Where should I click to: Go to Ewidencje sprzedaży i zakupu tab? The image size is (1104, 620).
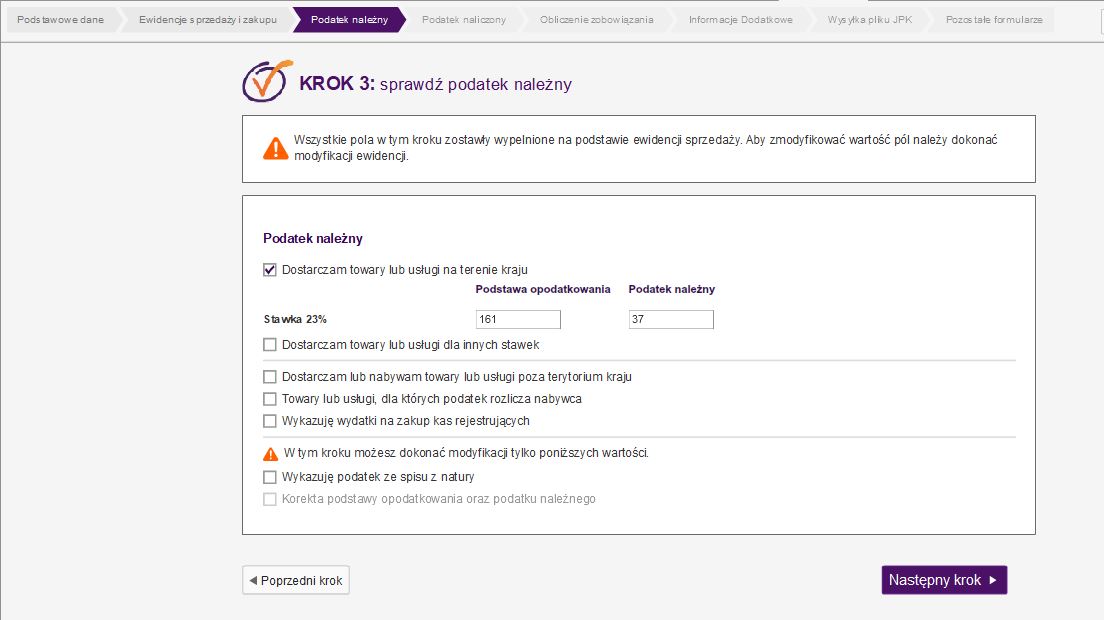tap(207, 20)
